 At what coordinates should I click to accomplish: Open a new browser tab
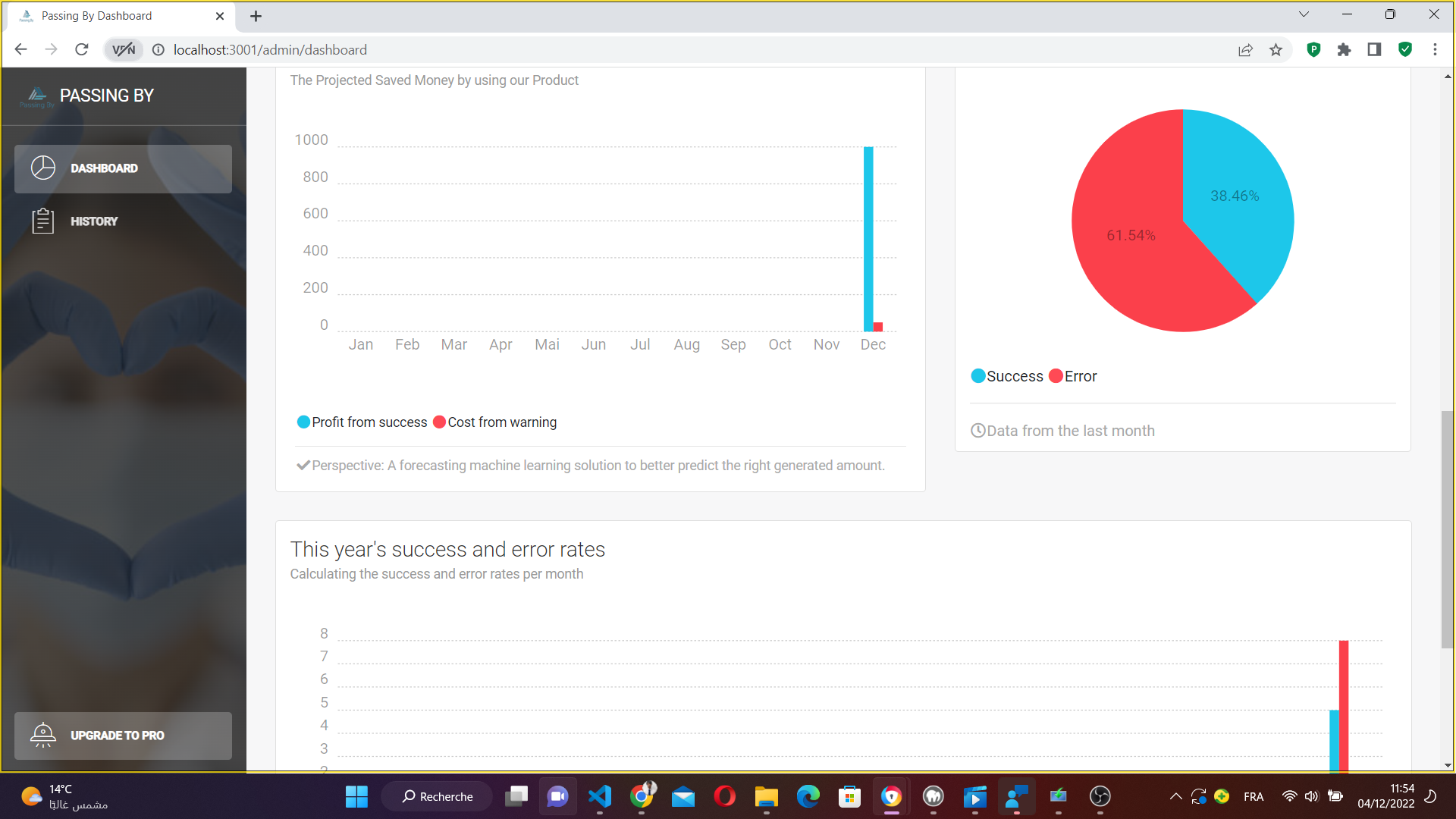point(256,16)
